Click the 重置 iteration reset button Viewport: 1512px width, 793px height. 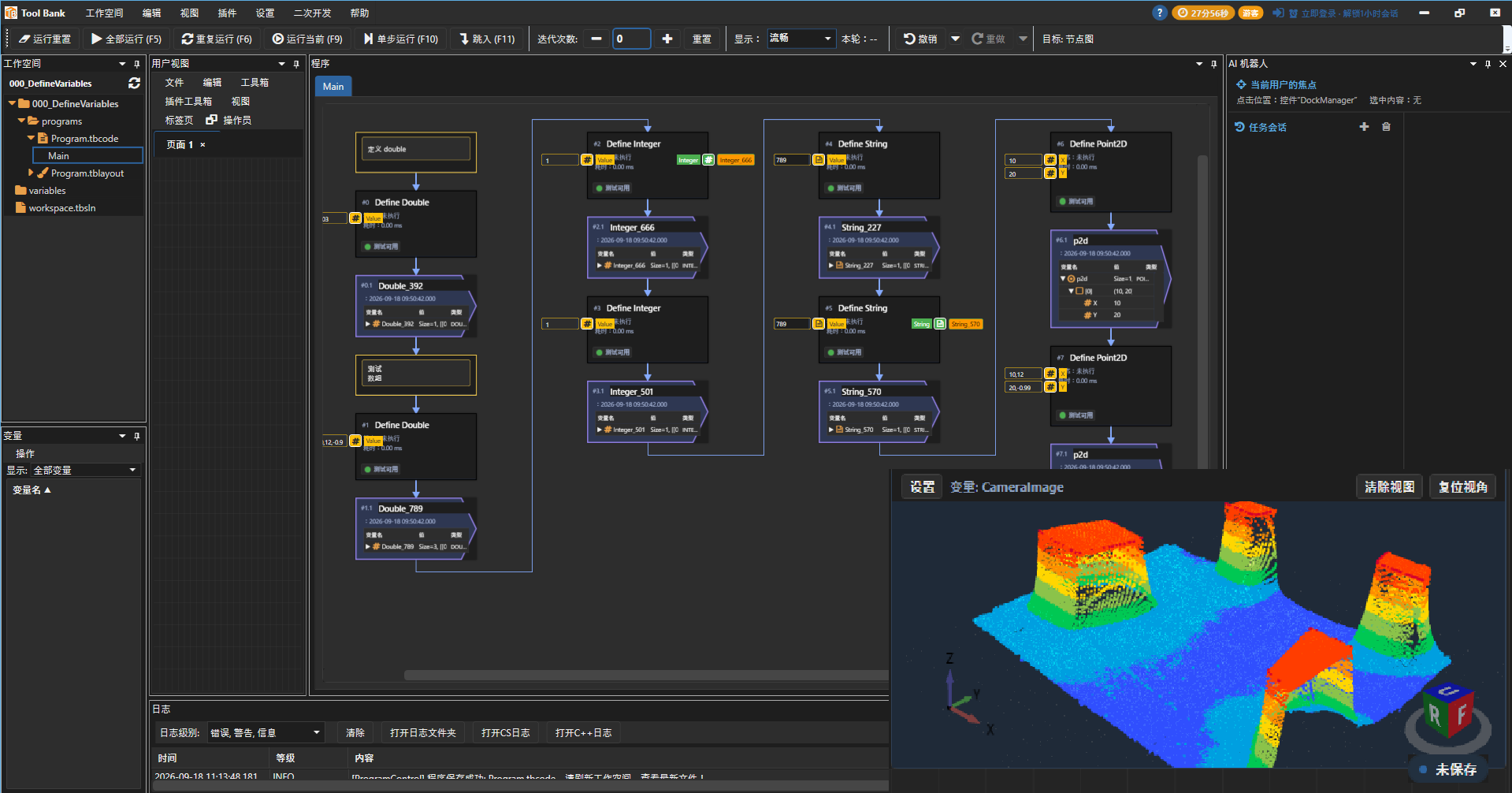click(701, 39)
